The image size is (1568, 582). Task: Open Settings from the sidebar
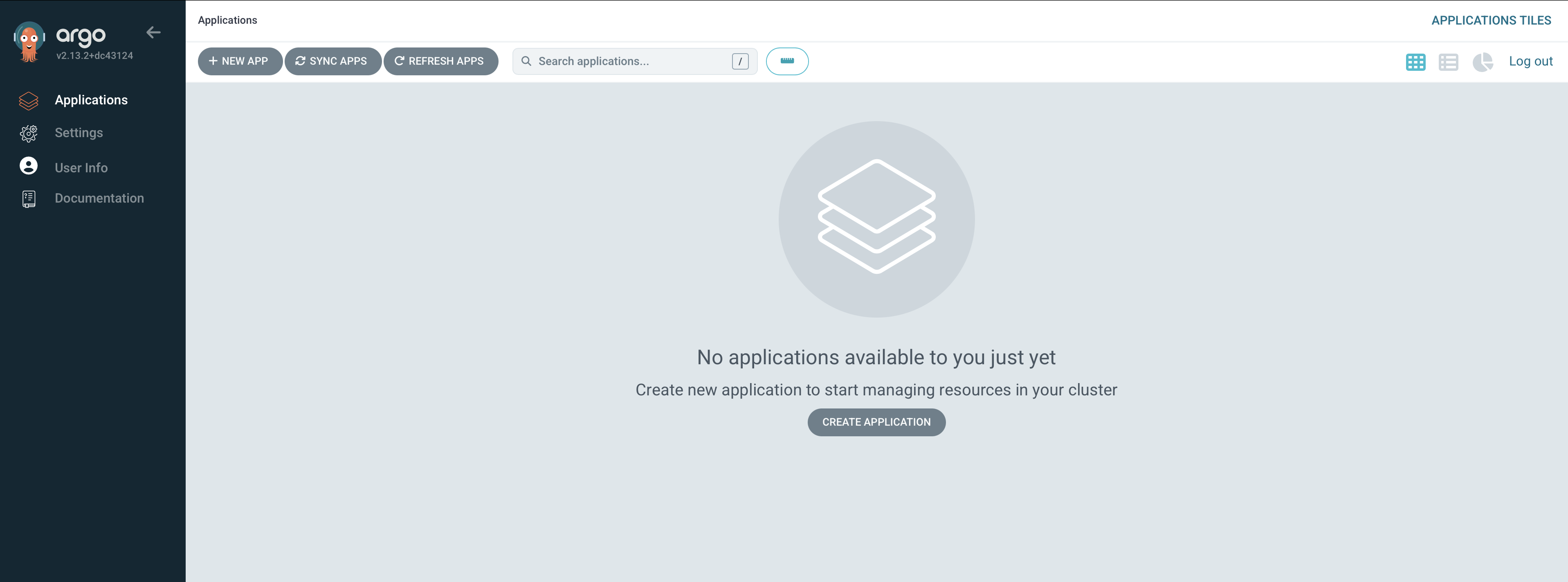coord(79,133)
